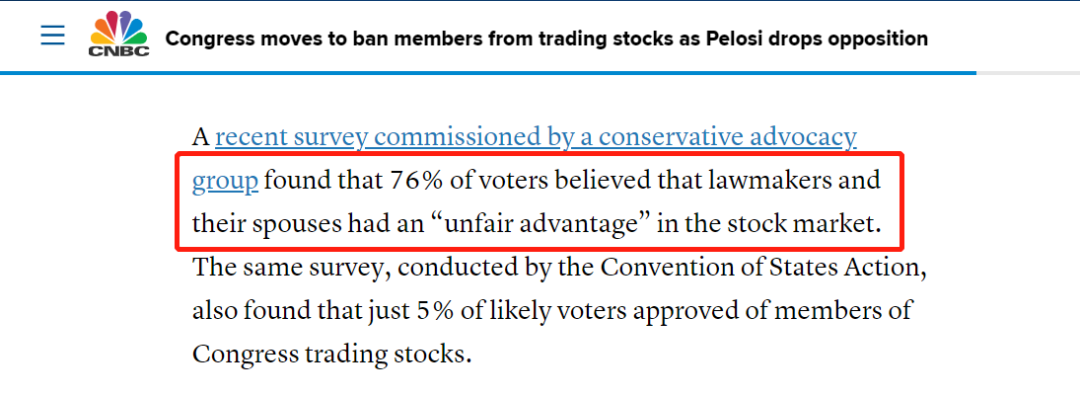1080x396 pixels.
Task: Click 'CNBC' lettering beneath the peacock
Action: pos(119,52)
